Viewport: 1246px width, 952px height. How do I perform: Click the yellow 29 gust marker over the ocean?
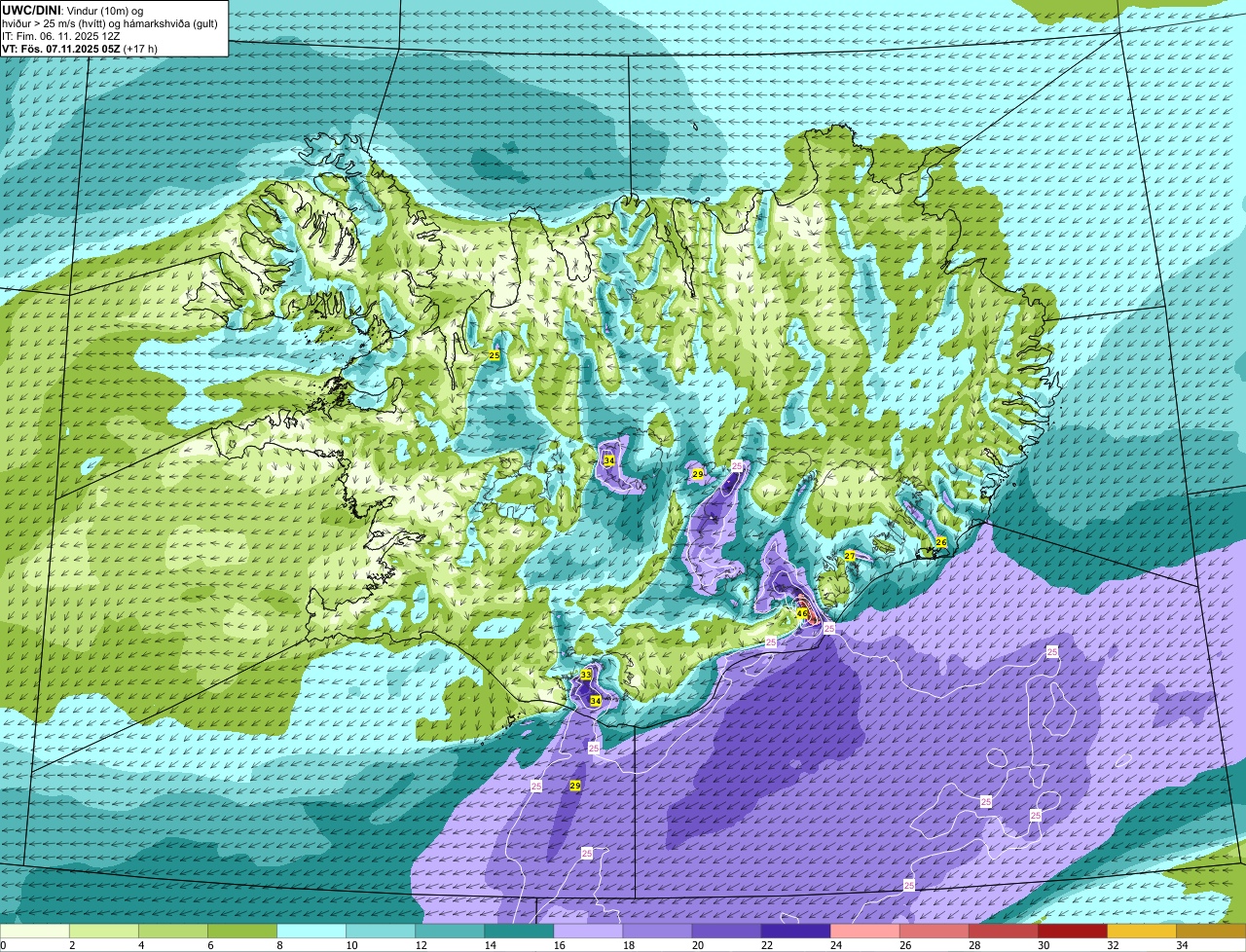point(575,786)
